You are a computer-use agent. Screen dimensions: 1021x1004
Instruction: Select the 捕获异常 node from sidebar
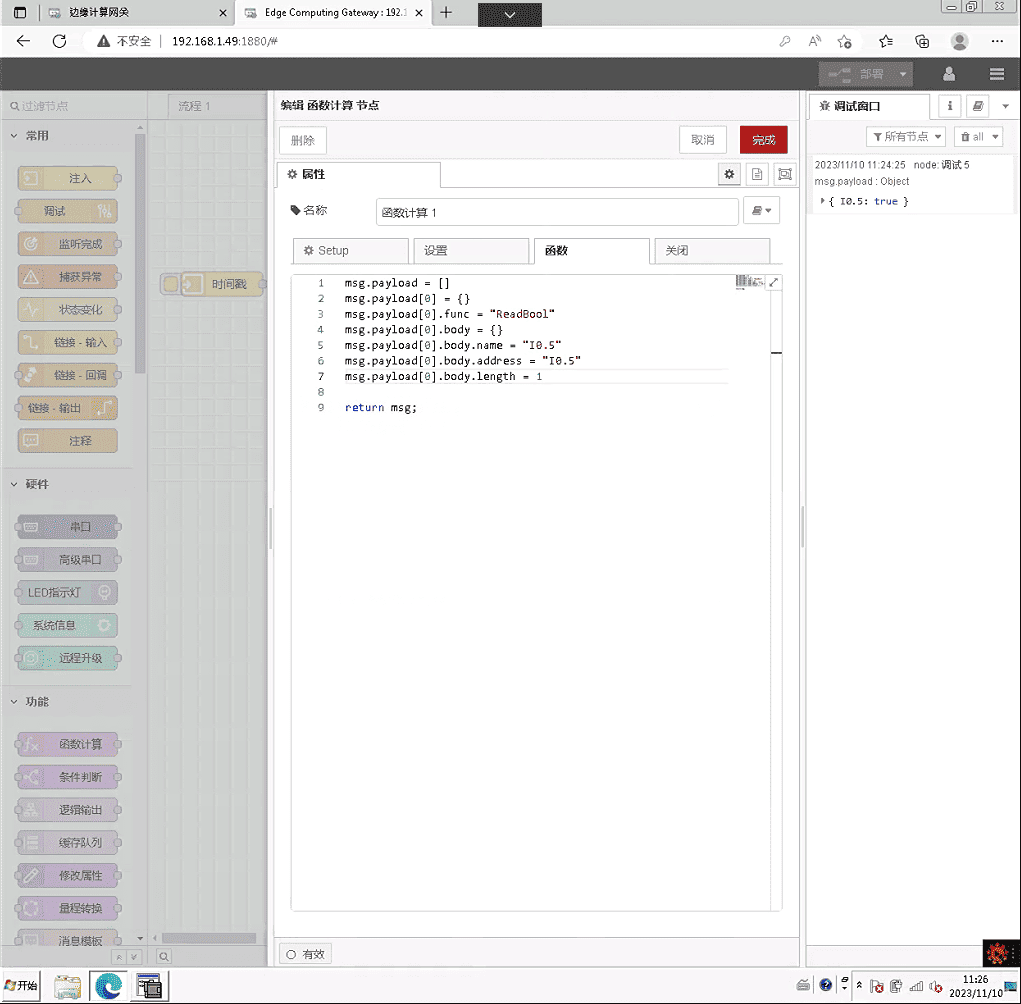point(66,276)
